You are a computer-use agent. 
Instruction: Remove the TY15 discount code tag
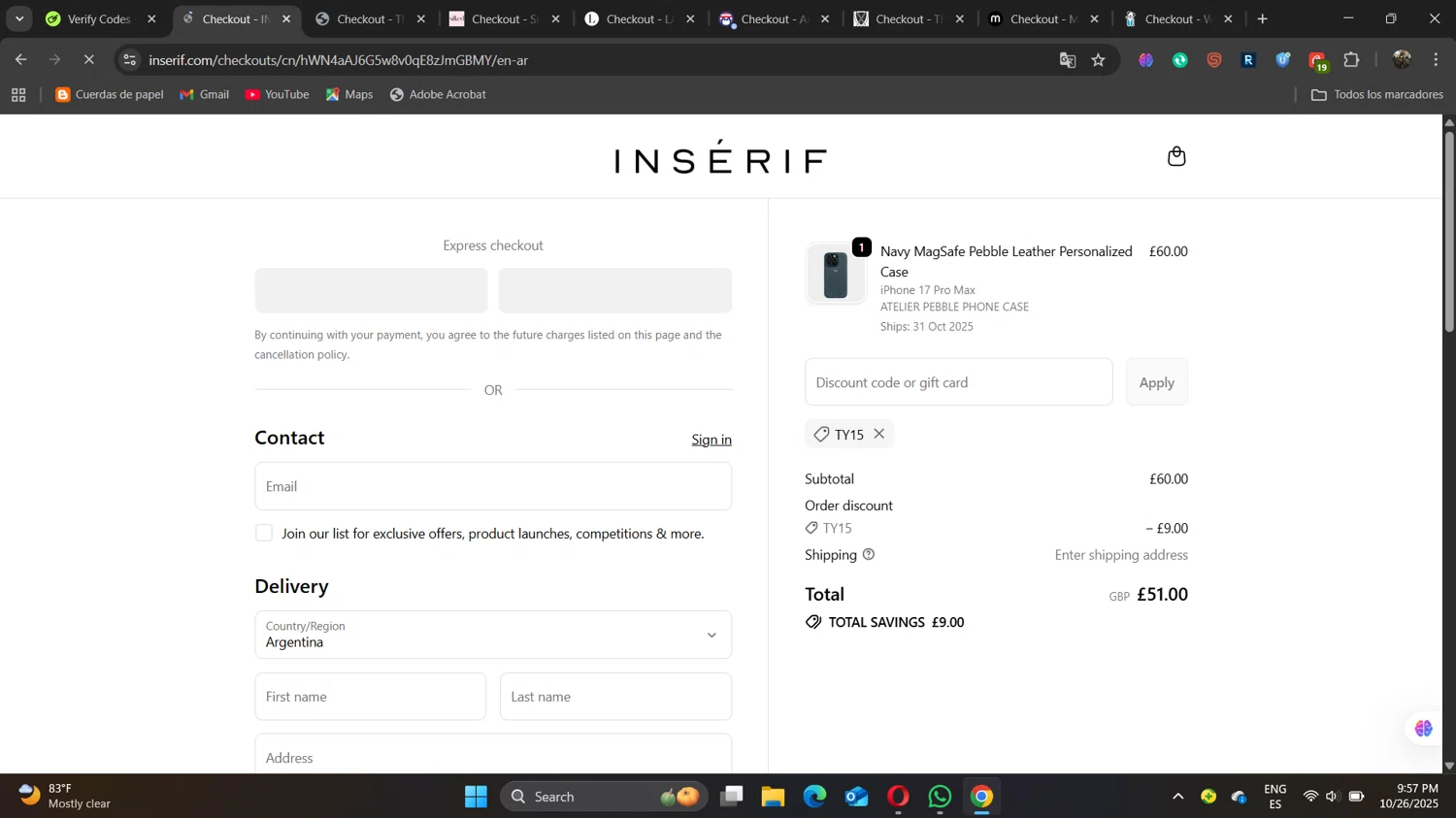coord(879,434)
